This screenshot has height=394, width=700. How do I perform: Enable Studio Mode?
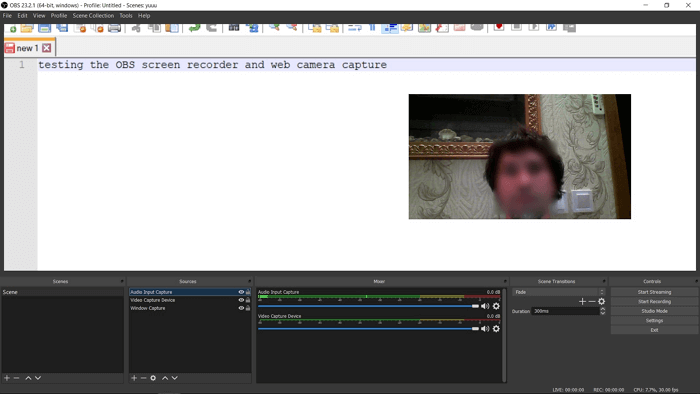(x=654, y=311)
